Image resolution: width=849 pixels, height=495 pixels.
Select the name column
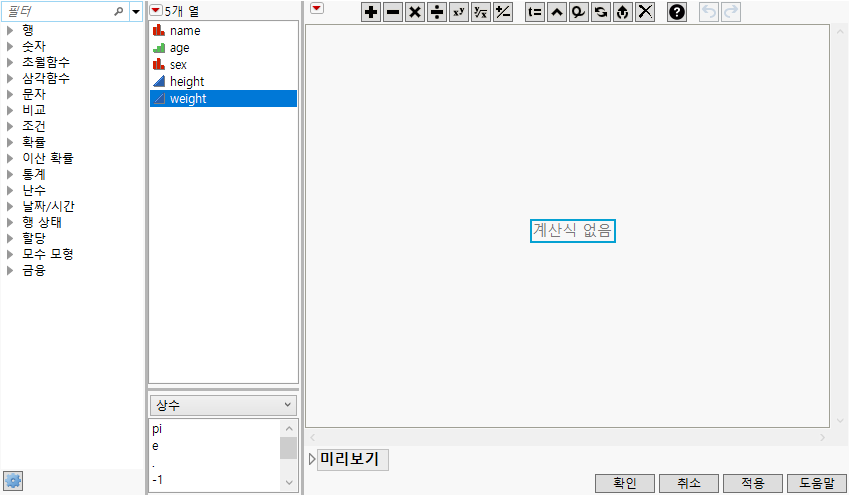(x=223, y=31)
